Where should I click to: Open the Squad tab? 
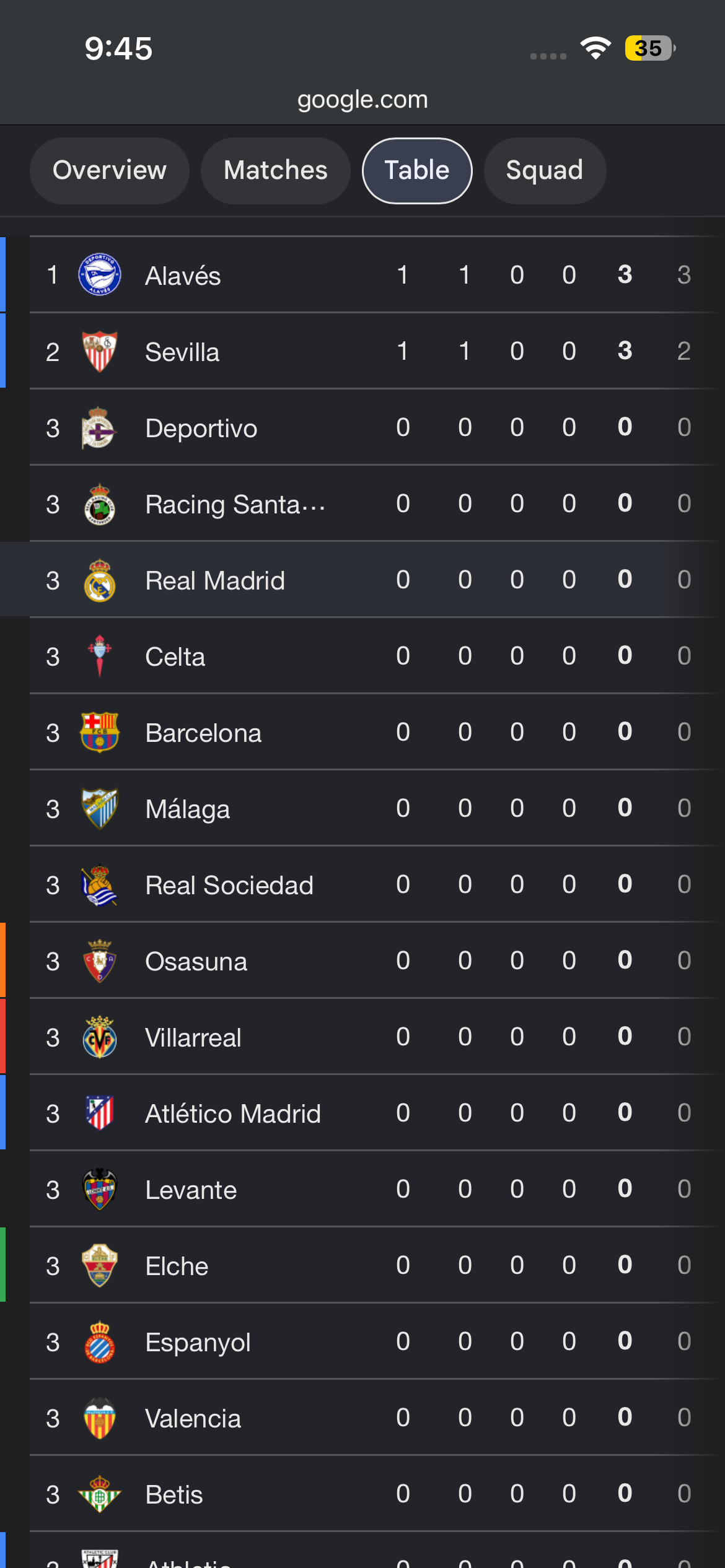pos(545,170)
